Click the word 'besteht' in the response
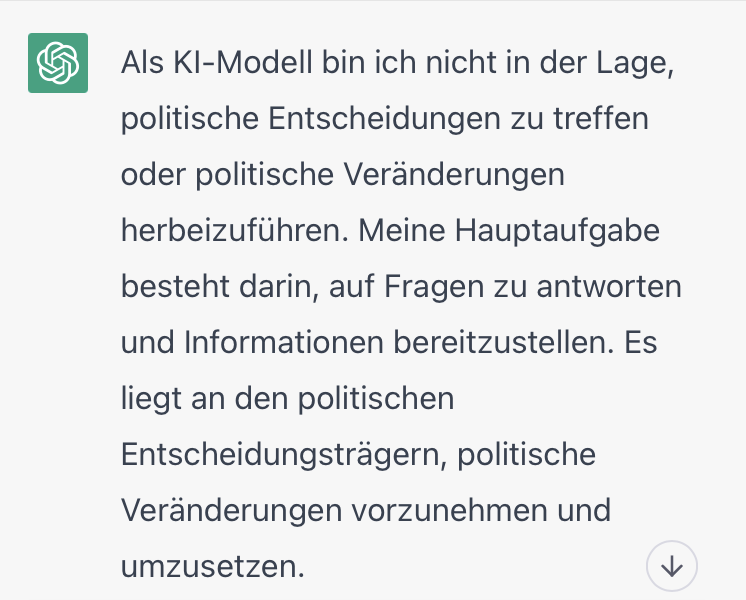The width and height of the screenshot is (746, 600). point(176,287)
